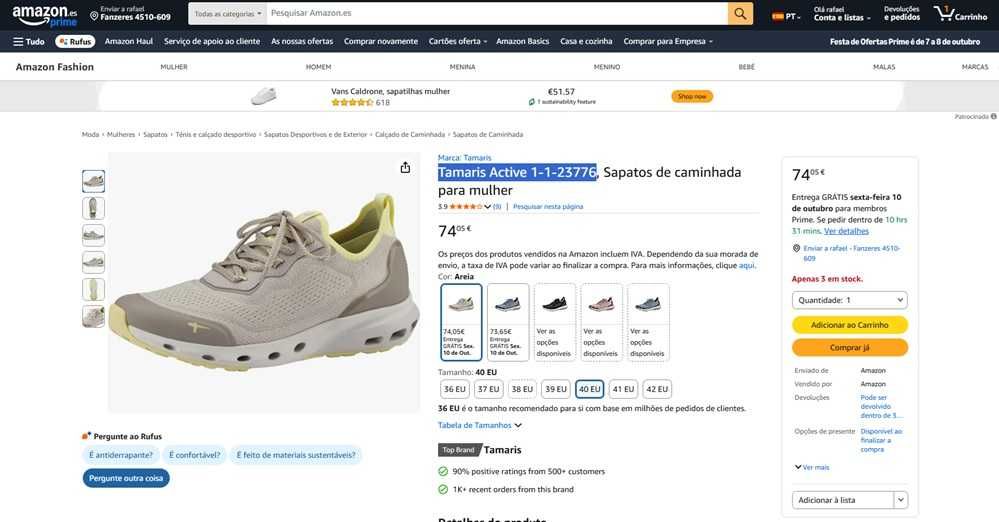Open the MALAS fashion tab
This screenshot has width=999, height=522.
[884, 67]
